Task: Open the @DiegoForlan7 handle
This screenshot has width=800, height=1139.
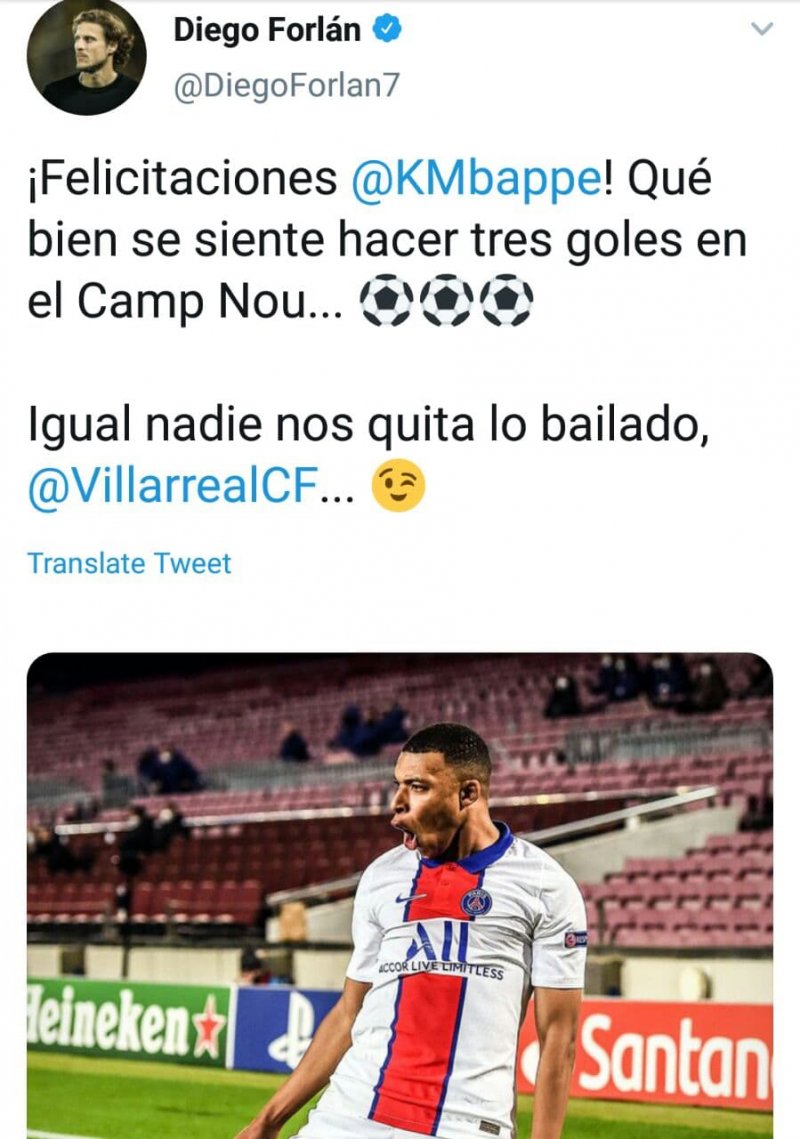Action: pos(286,85)
